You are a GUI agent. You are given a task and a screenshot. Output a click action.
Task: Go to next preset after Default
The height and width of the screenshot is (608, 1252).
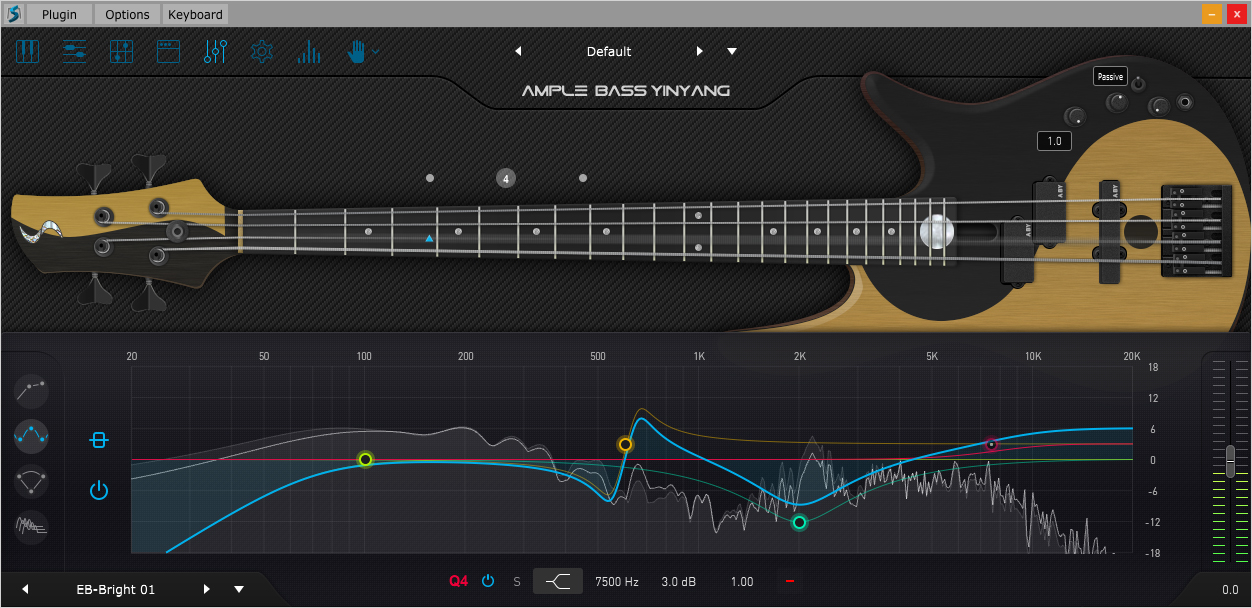coord(700,51)
